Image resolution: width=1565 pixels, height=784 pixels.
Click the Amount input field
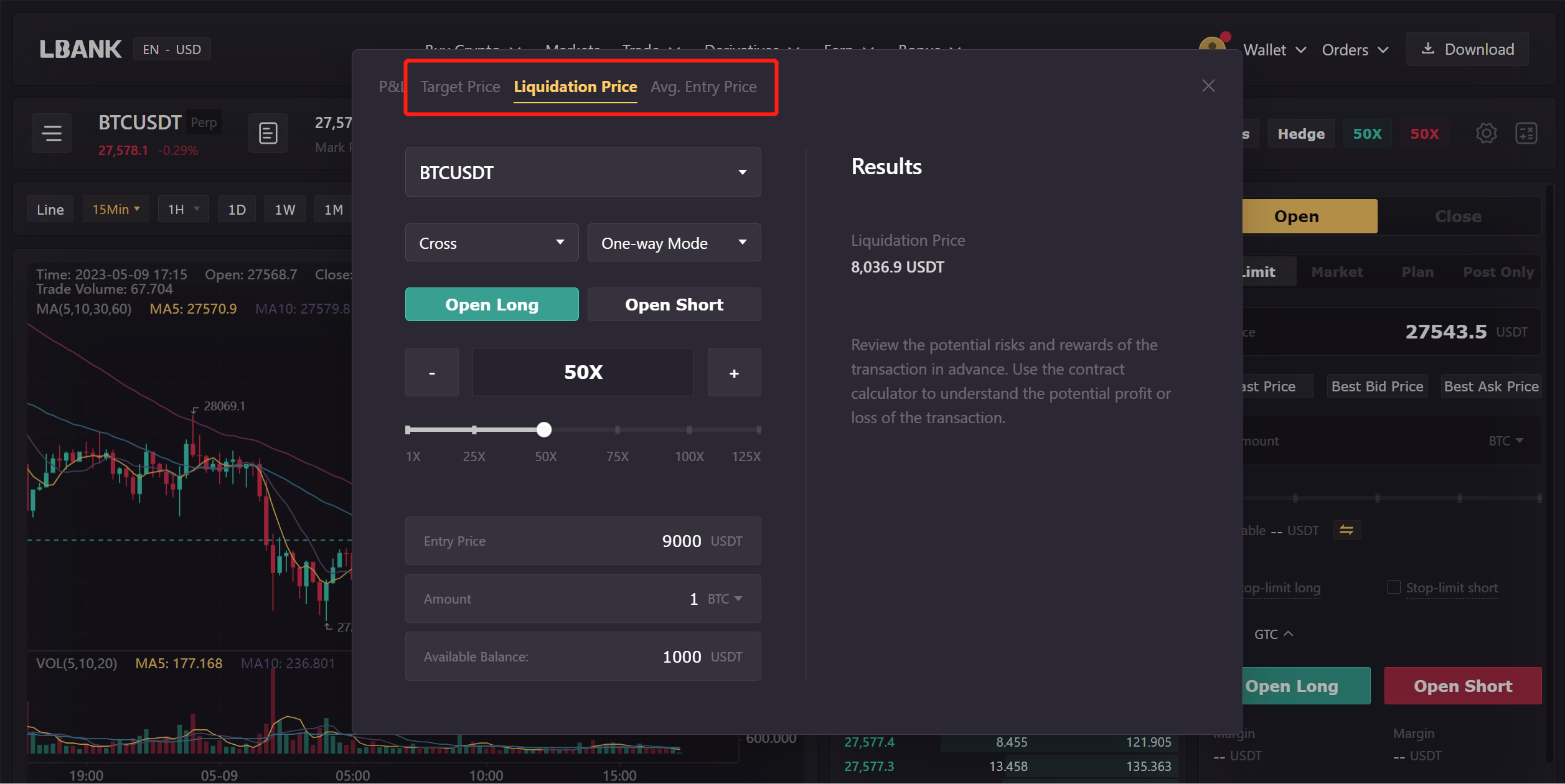(x=583, y=599)
